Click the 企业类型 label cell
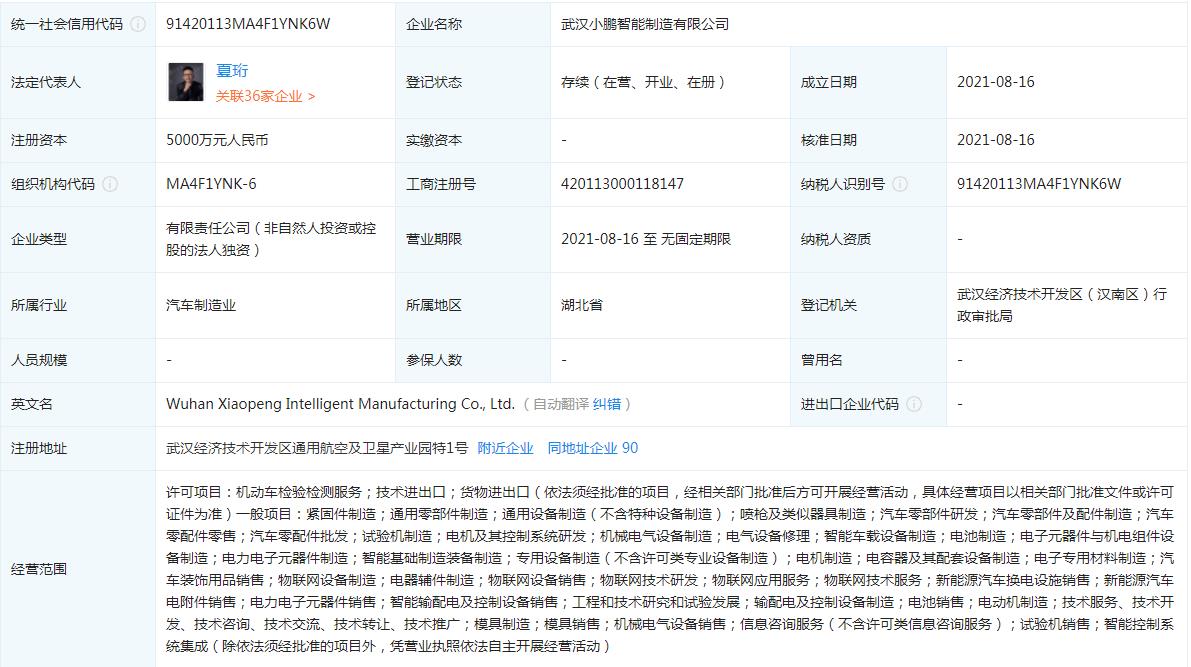The width and height of the screenshot is (1191, 667). click(x=77, y=239)
